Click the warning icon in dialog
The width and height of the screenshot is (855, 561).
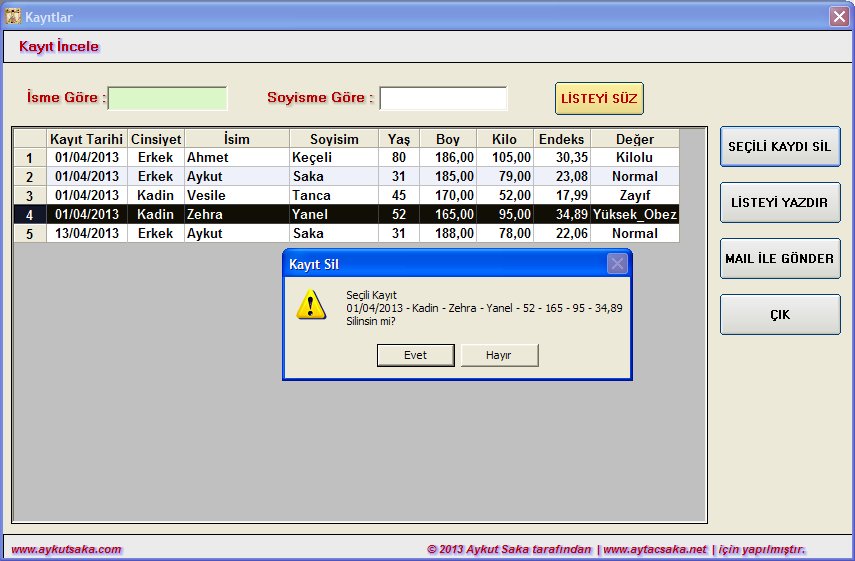coord(311,305)
